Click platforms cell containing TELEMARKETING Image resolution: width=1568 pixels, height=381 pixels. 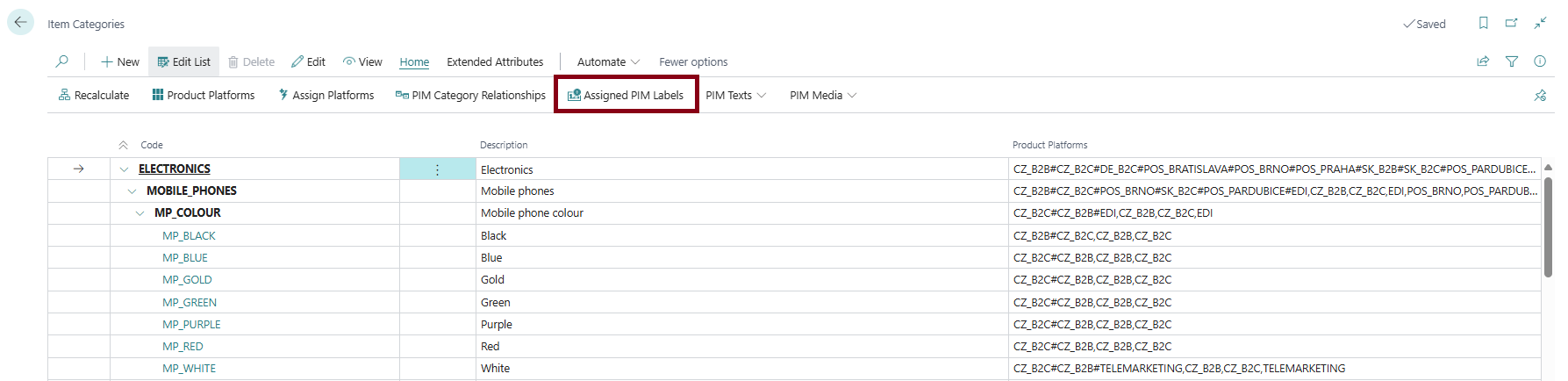[x=1274, y=369]
